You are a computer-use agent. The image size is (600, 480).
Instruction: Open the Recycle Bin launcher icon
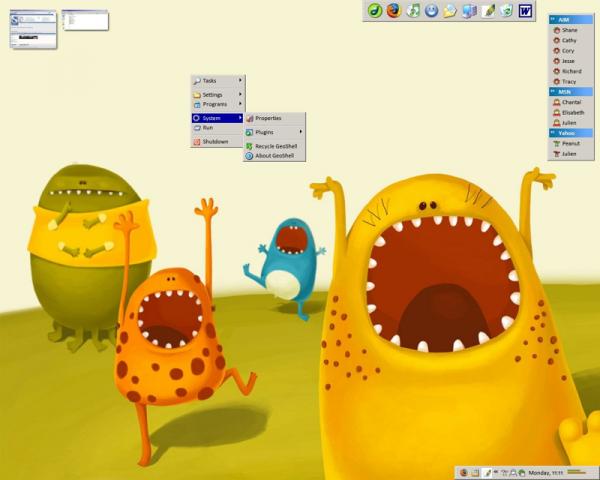tap(506, 11)
